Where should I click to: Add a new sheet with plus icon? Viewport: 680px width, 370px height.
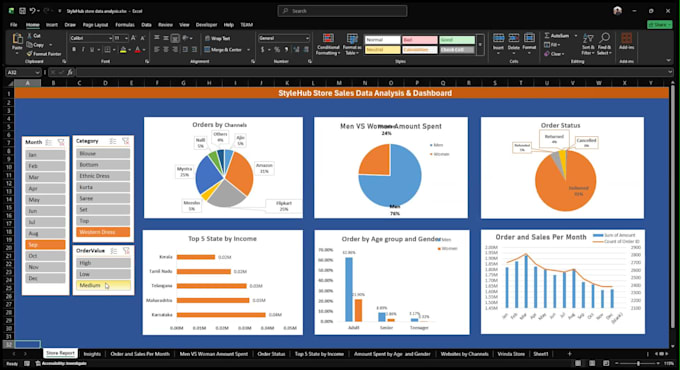point(569,354)
